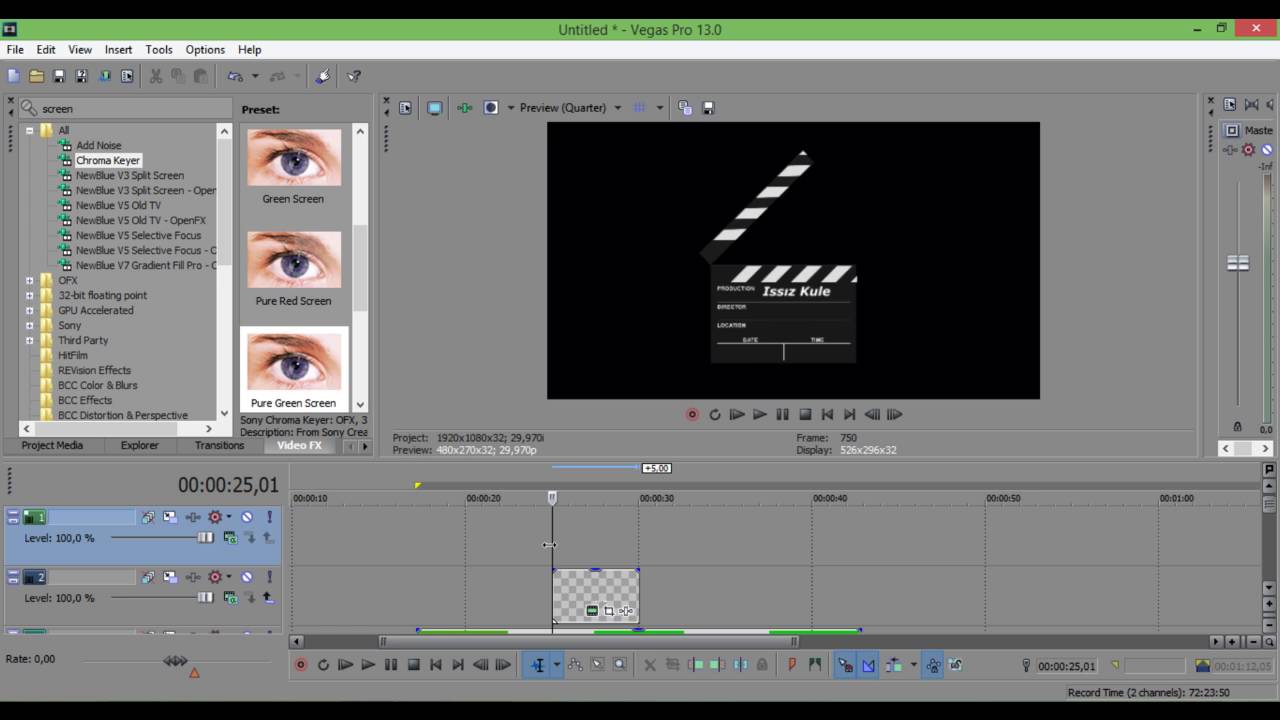Expand the Sony folder
Viewport: 1280px width, 720px height.
29,325
